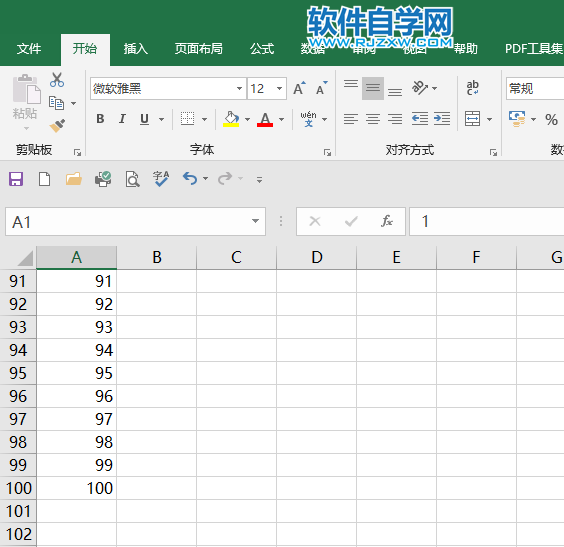
Task: Toggle Underline formatting
Action: (144, 119)
